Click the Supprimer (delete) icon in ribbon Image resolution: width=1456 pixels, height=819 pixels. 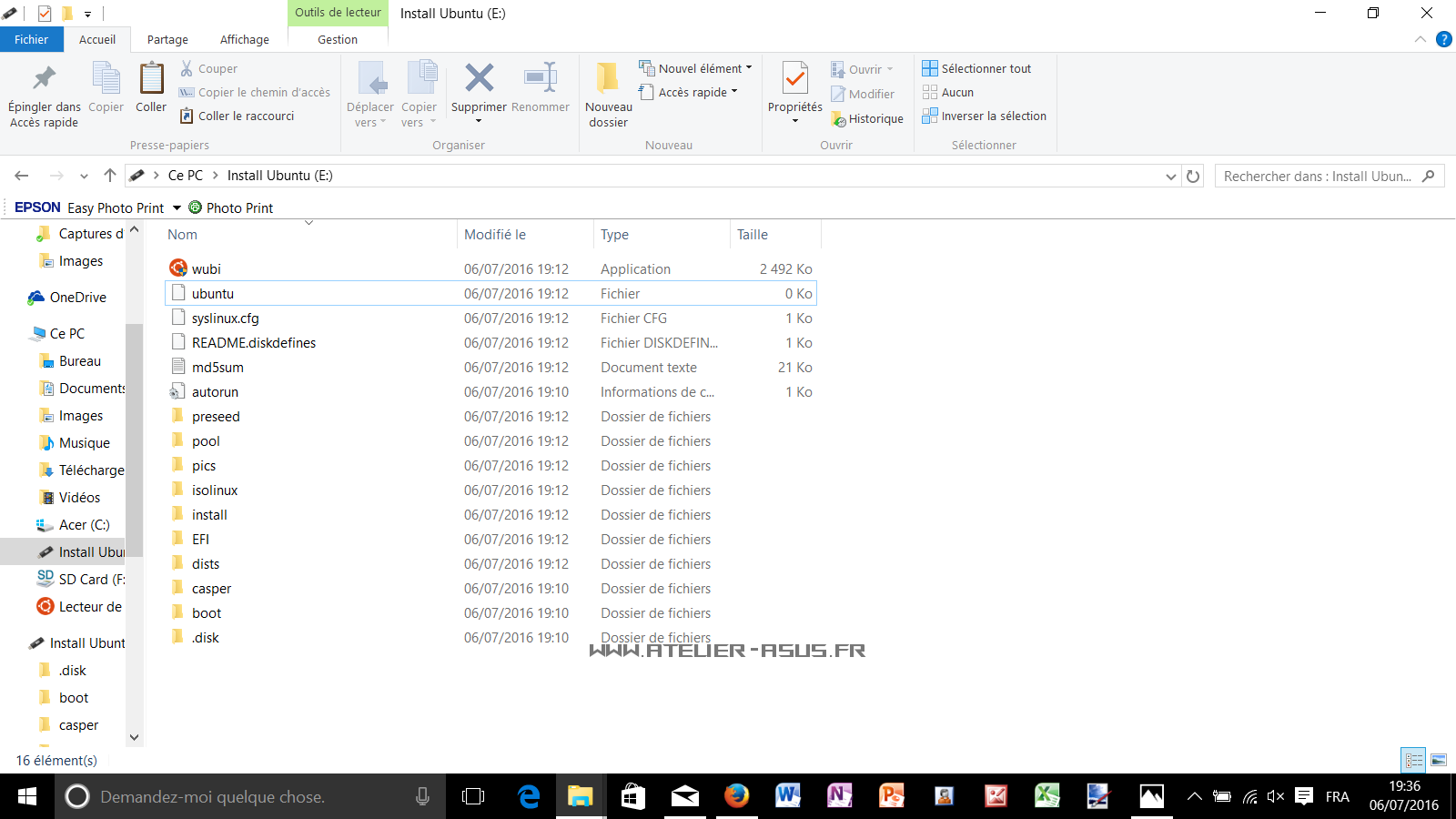[479, 79]
